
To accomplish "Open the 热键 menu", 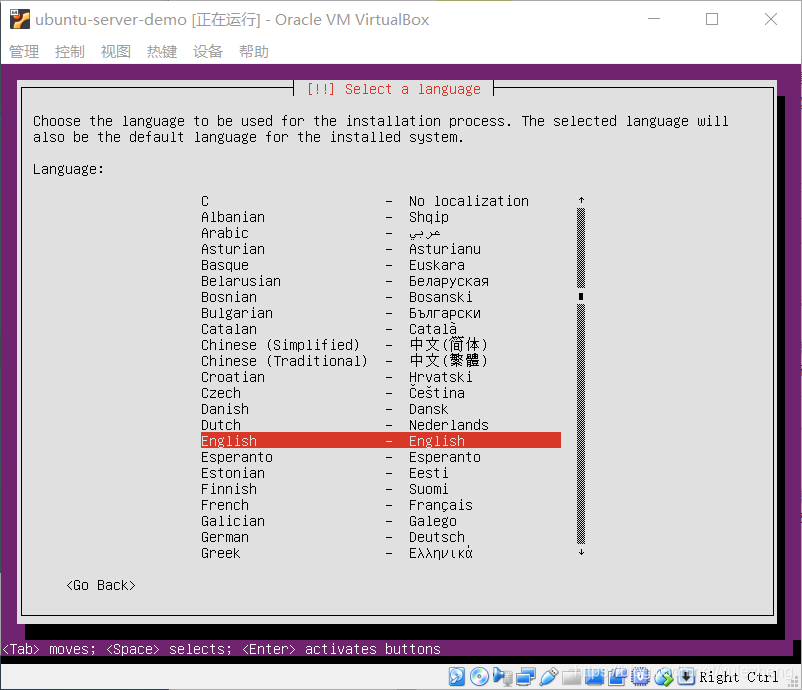I will 162,52.
